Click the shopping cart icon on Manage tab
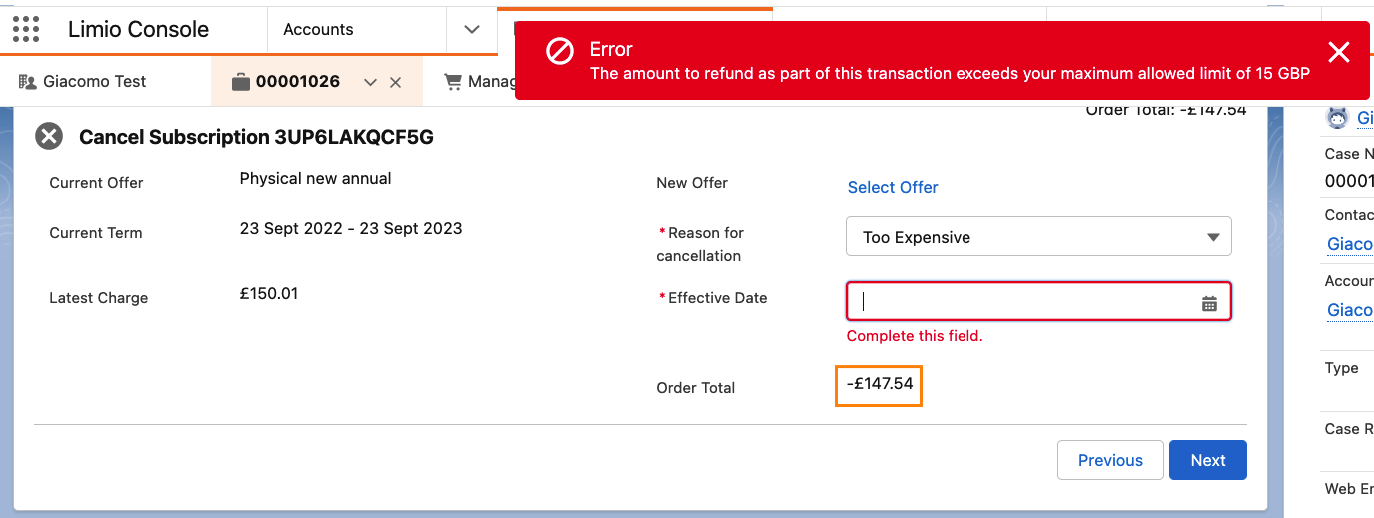This screenshot has width=1374, height=518. click(453, 81)
